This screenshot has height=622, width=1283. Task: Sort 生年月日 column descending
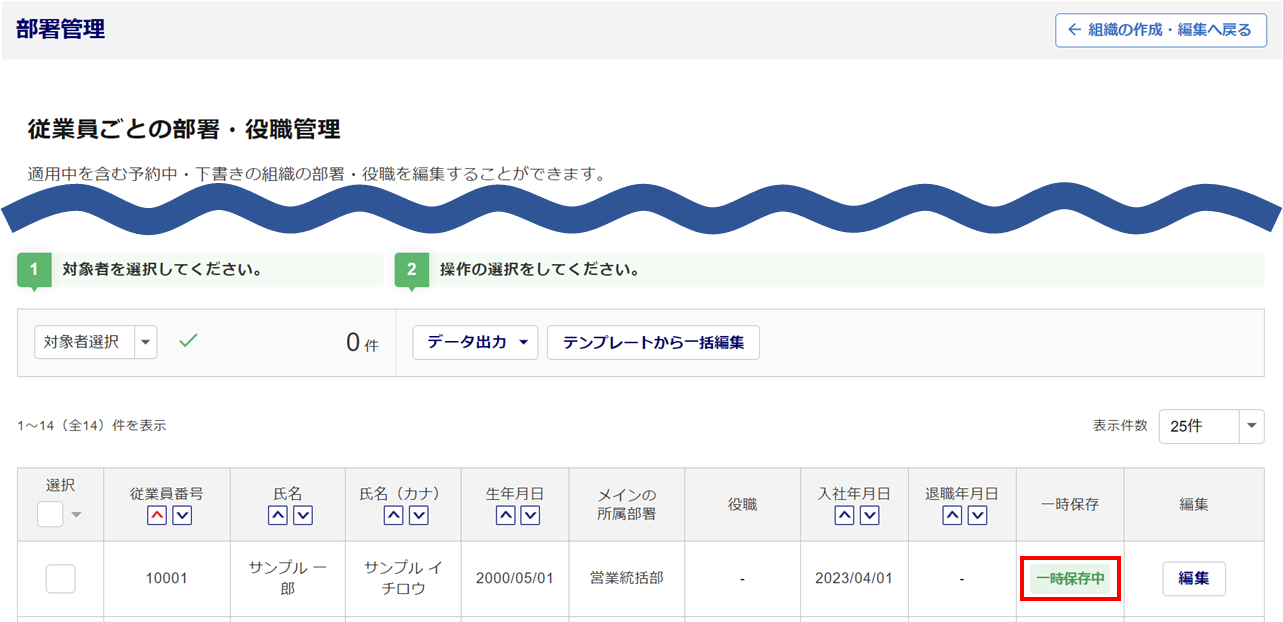click(530, 515)
